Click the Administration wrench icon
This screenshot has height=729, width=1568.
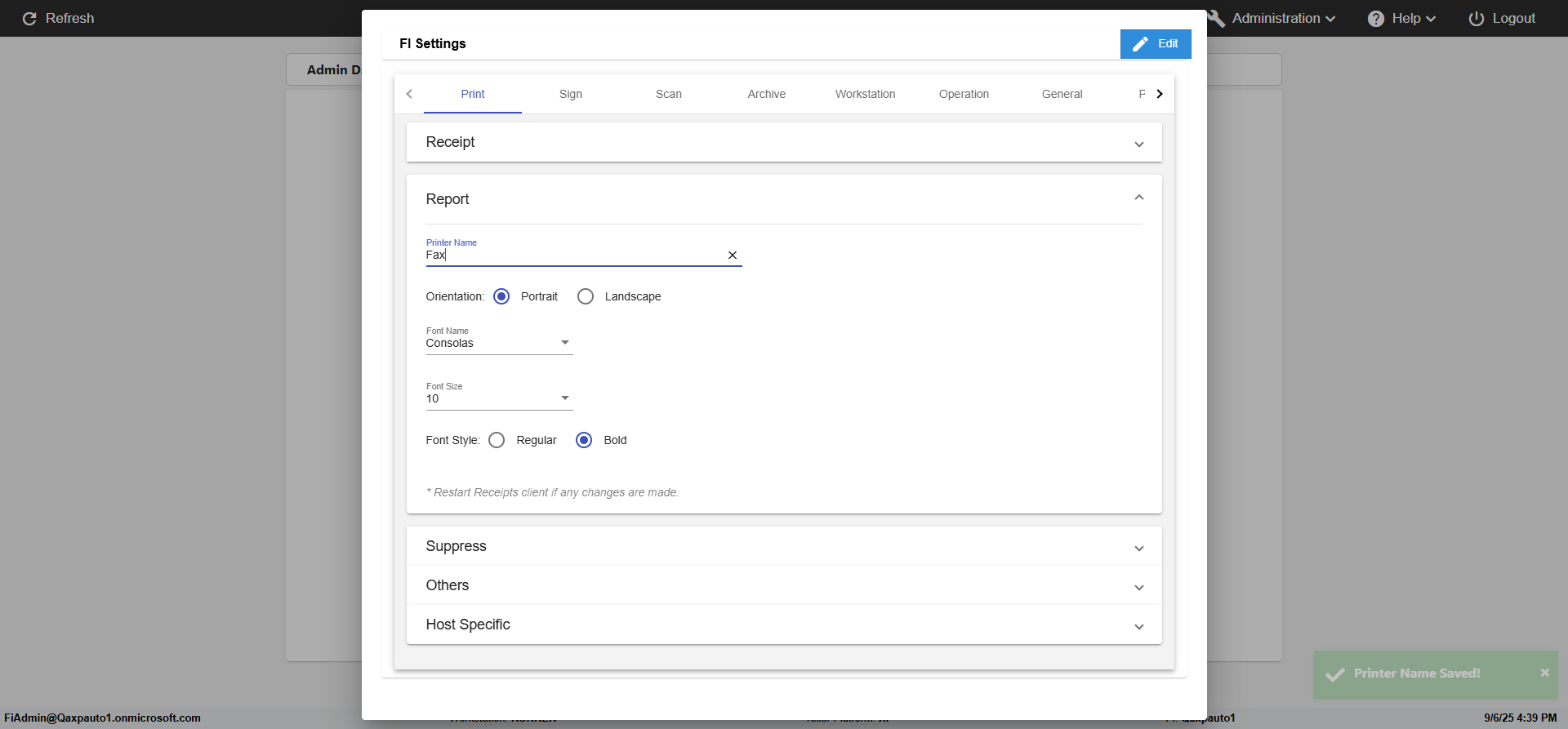(x=1217, y=19)
